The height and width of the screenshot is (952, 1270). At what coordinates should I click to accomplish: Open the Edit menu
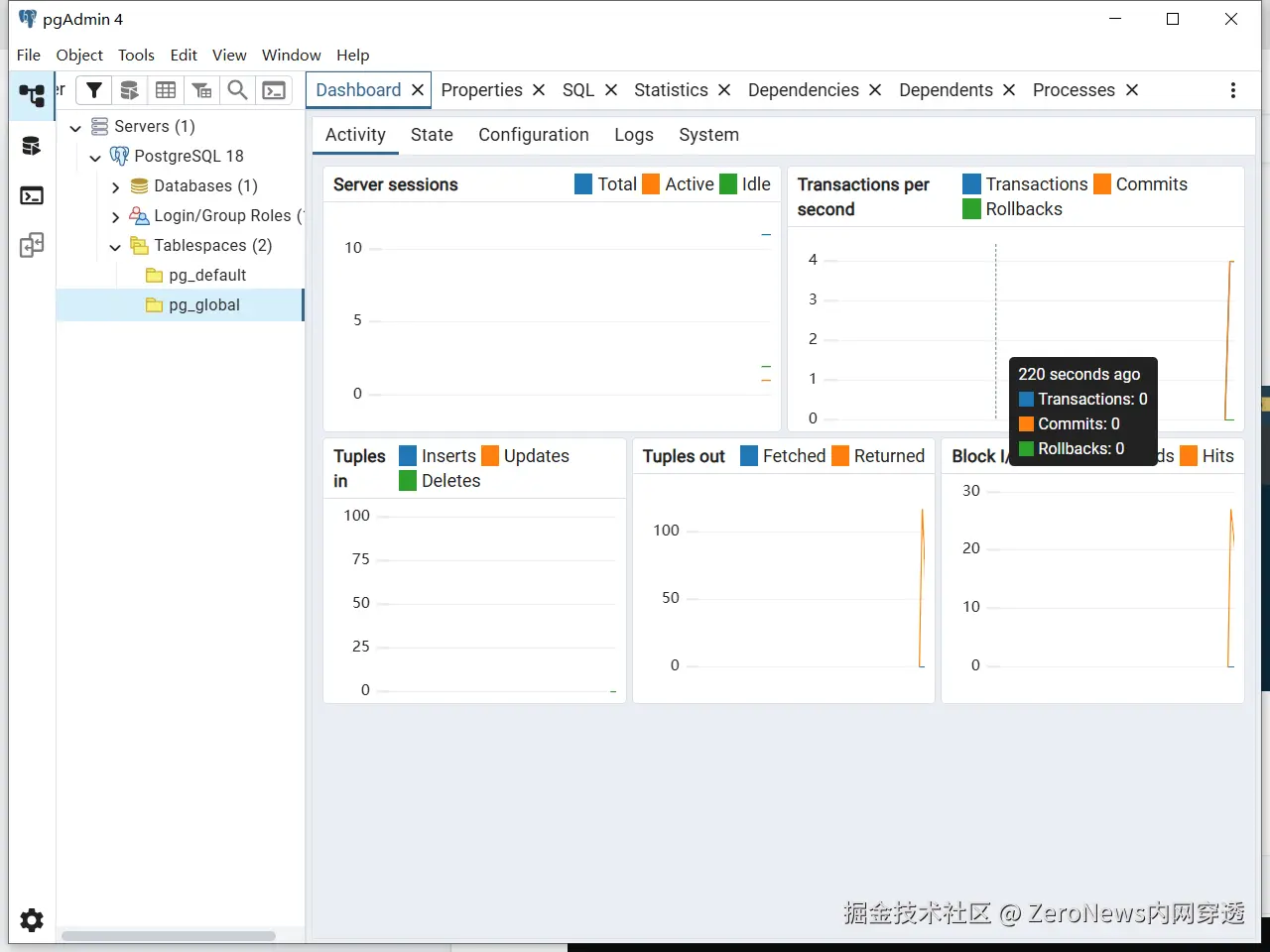click(x=184, y=55)
